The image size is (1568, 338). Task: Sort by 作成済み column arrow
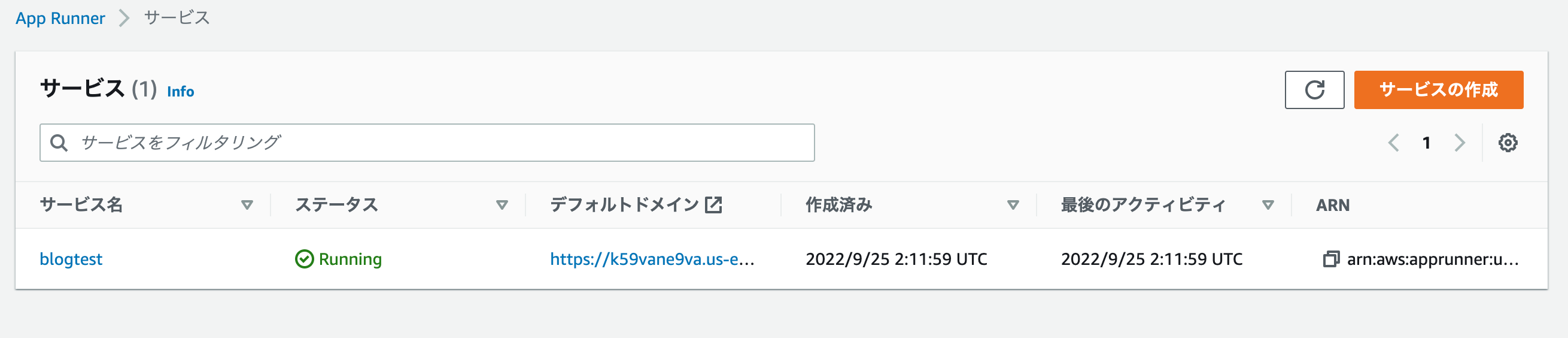point(1013,204)
